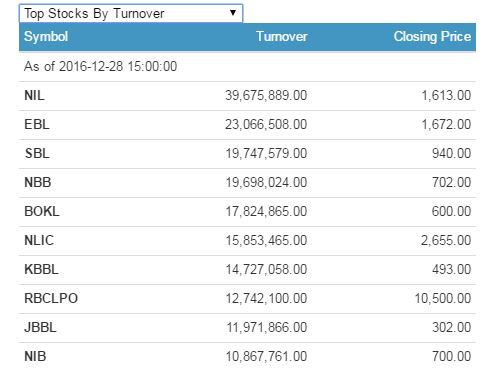Open the NBB stock symbol
This screenshot has width=485, height=369.
tap(38, 183)
